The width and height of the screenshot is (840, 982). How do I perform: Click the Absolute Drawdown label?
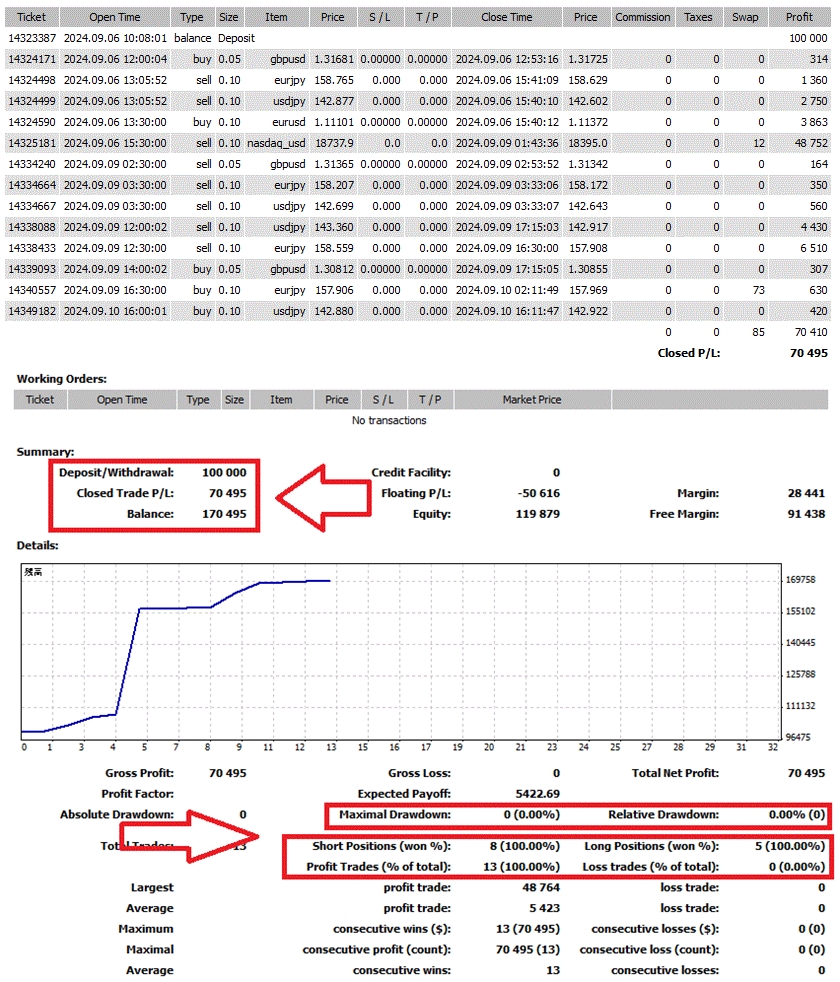click(x=117, y=815)
